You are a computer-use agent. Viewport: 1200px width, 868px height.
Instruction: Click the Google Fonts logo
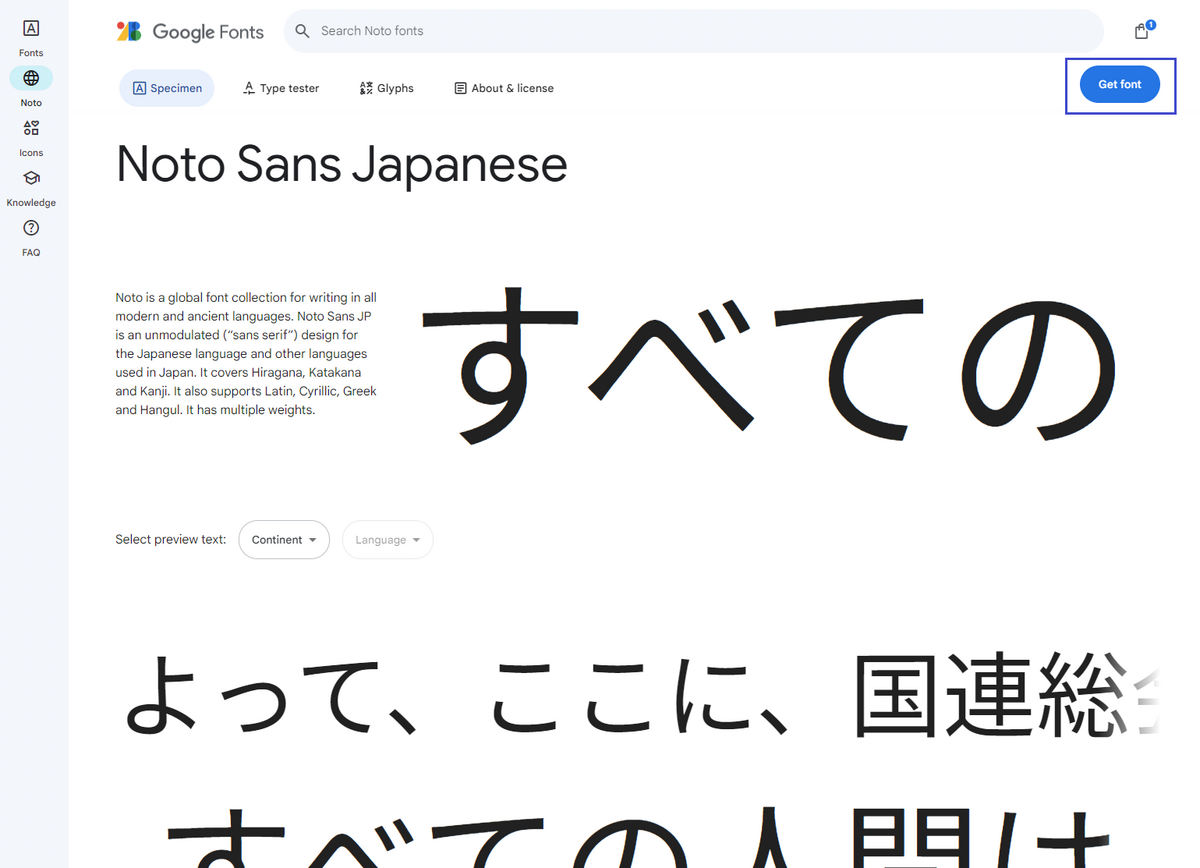pyautogui.click(x=190, y=32)
